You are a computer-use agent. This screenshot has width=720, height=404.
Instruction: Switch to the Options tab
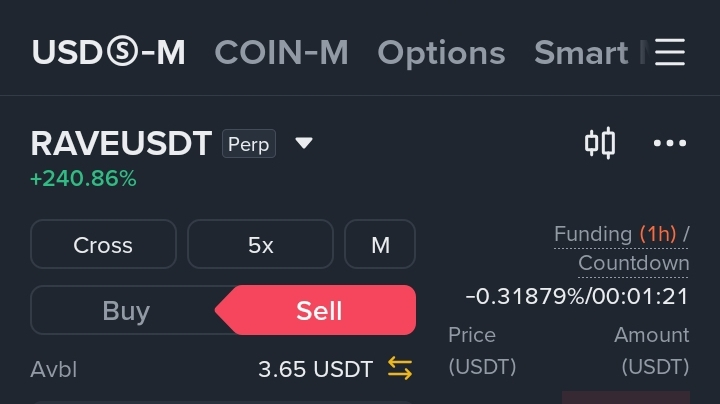441,53
